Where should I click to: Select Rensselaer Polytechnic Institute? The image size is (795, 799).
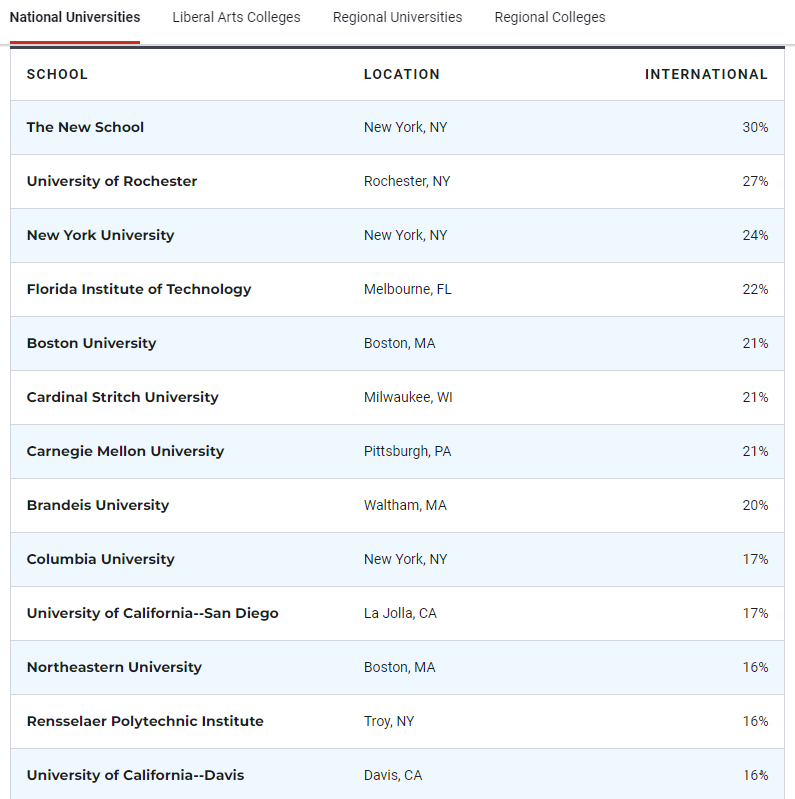[145, 721]
